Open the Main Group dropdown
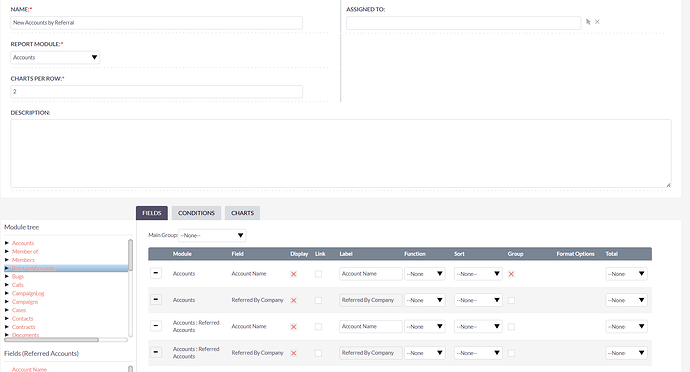 (x=212, y=236)
